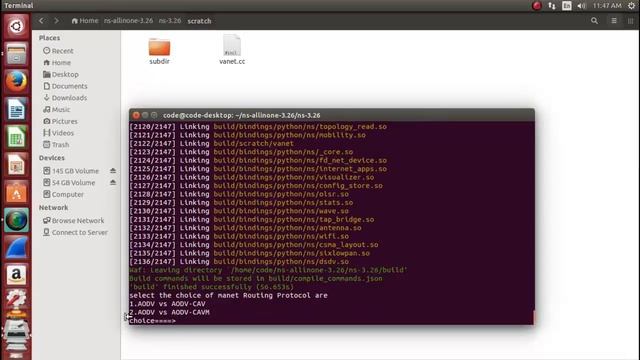
Task: Show the clock calendar at 11:47 AM
Action: (607, 6)
